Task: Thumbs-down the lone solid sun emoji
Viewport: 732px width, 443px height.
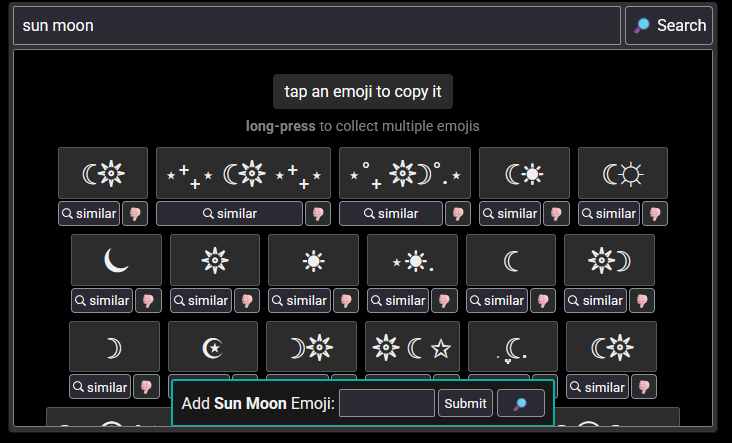Action: pos(346,301)
